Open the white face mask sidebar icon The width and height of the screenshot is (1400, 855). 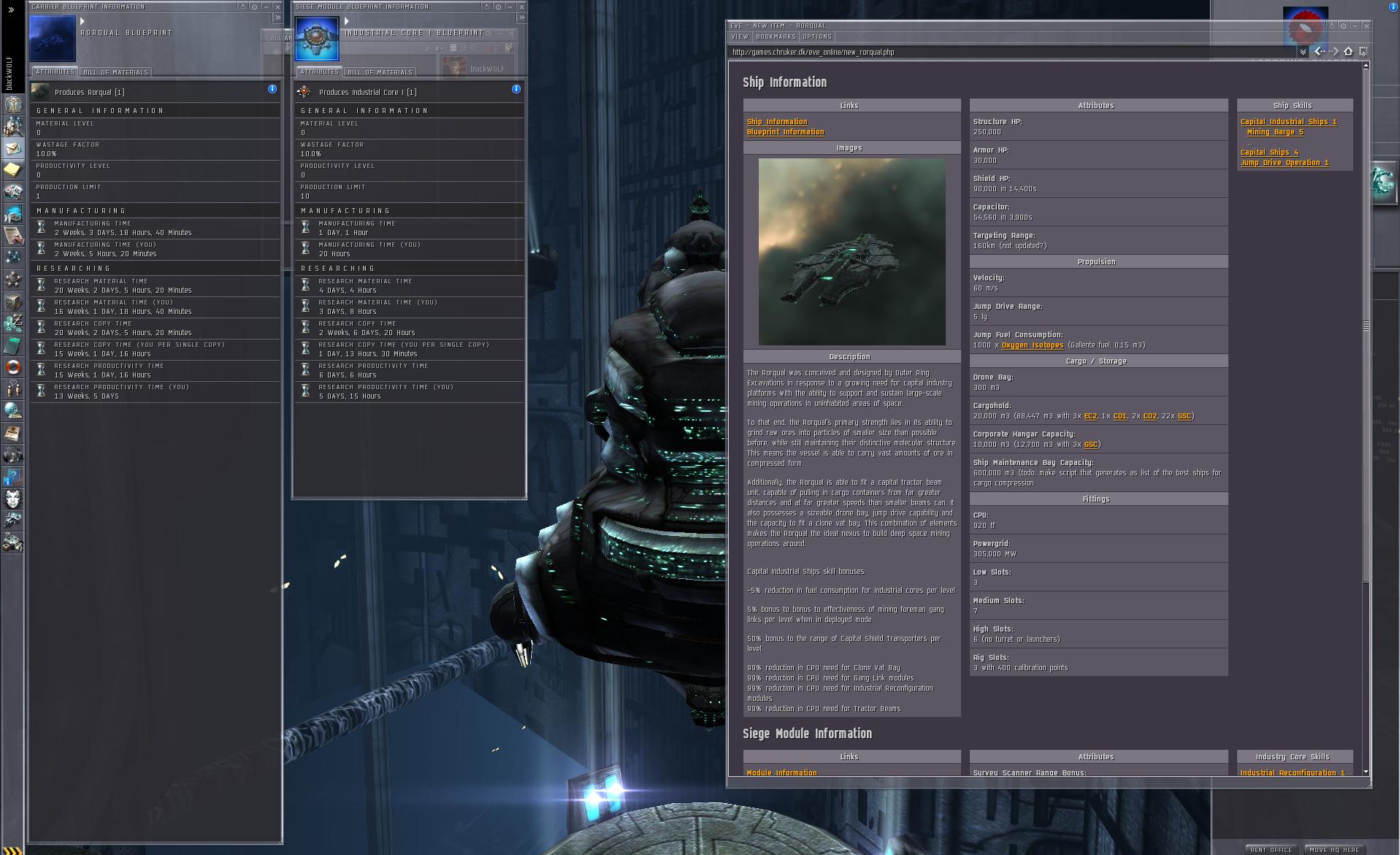click(x=12, y=499)
